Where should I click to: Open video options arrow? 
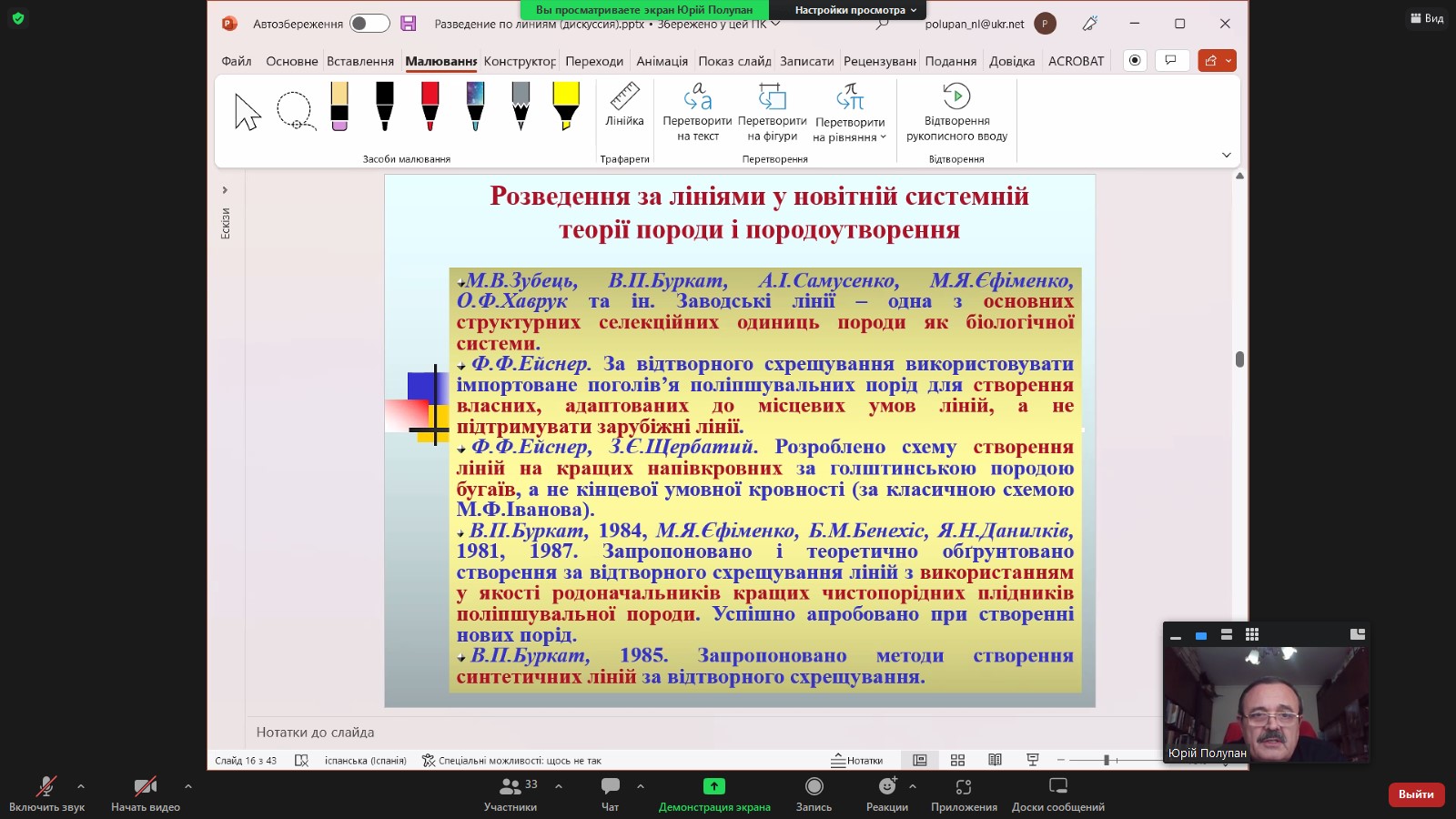(x=187, y=786)
